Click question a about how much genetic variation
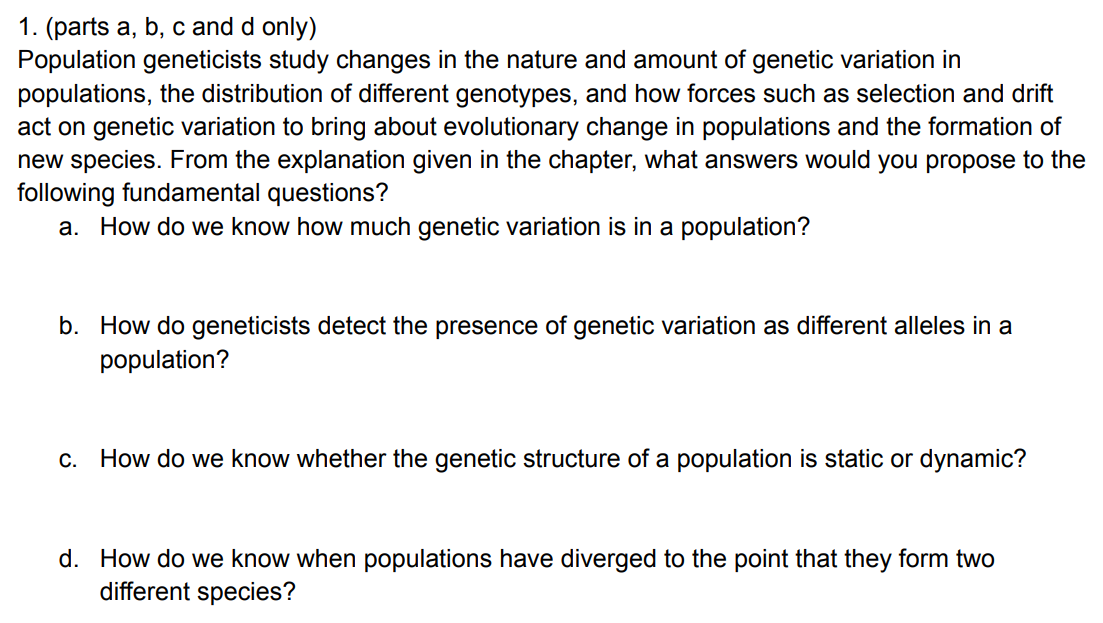Image resolution: width=1103 pixels, height=623 pixels. 454,227
